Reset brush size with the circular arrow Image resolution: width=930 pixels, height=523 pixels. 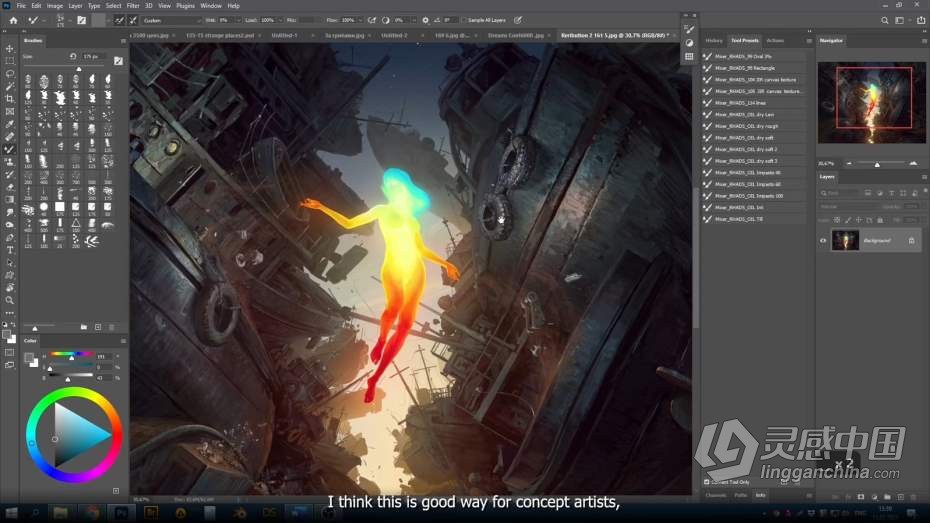tap(73, 56)
